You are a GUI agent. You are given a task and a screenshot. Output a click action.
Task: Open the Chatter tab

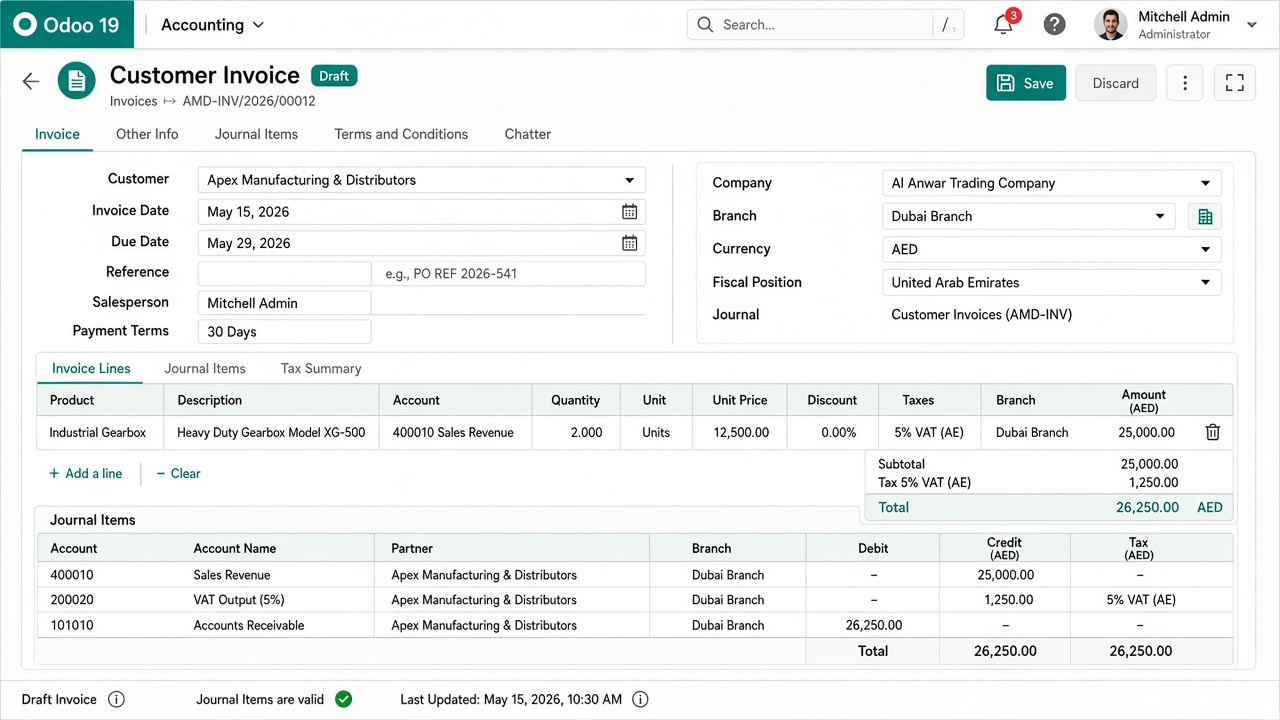(x=528, y=134)
